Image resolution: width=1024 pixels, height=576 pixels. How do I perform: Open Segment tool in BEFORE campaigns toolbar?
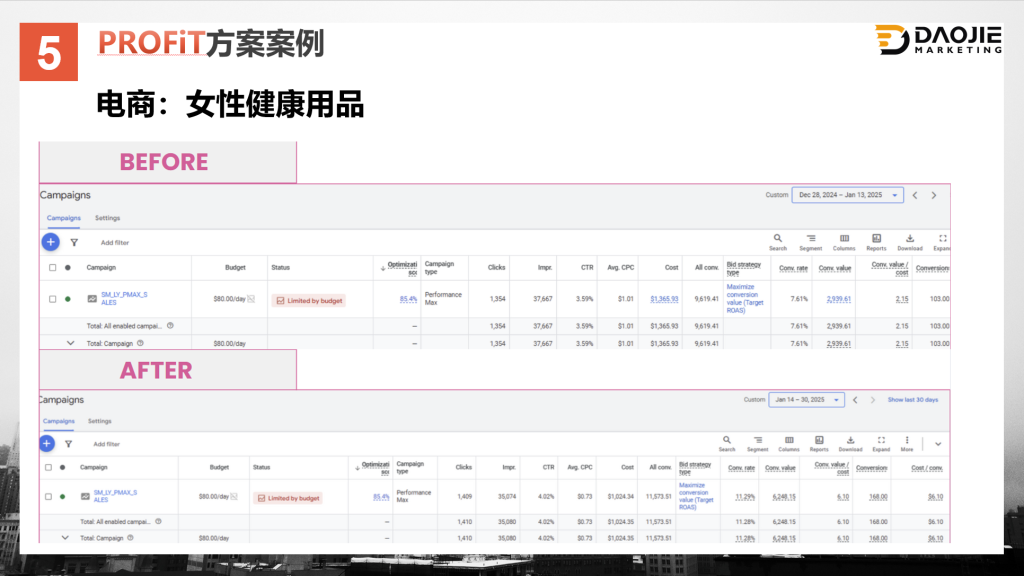tap(810, 242)
